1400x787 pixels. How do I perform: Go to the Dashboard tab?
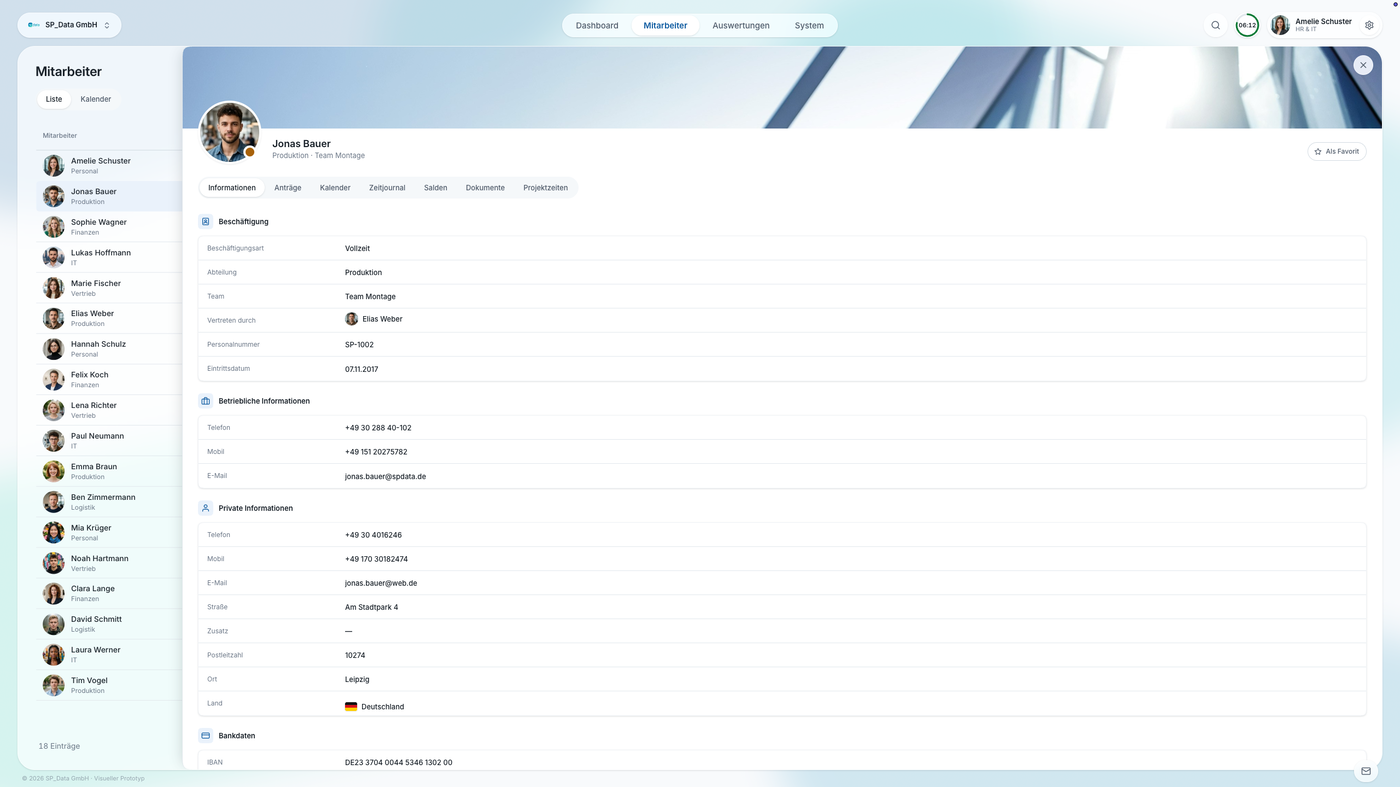click(597, 25)
